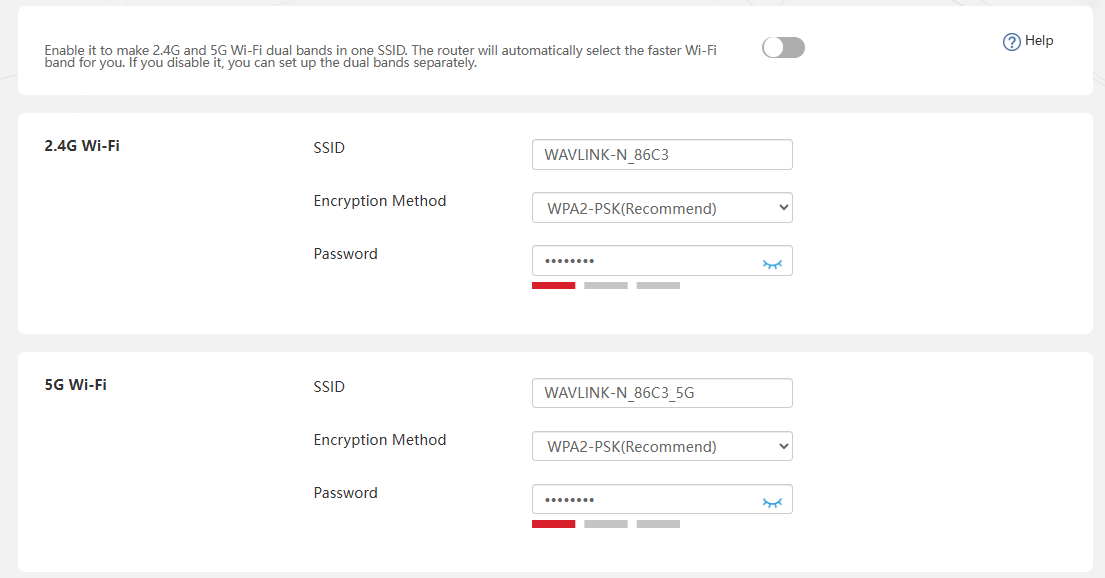
Task: Click the 5G Encryption Method label
Action: (380, 440)
